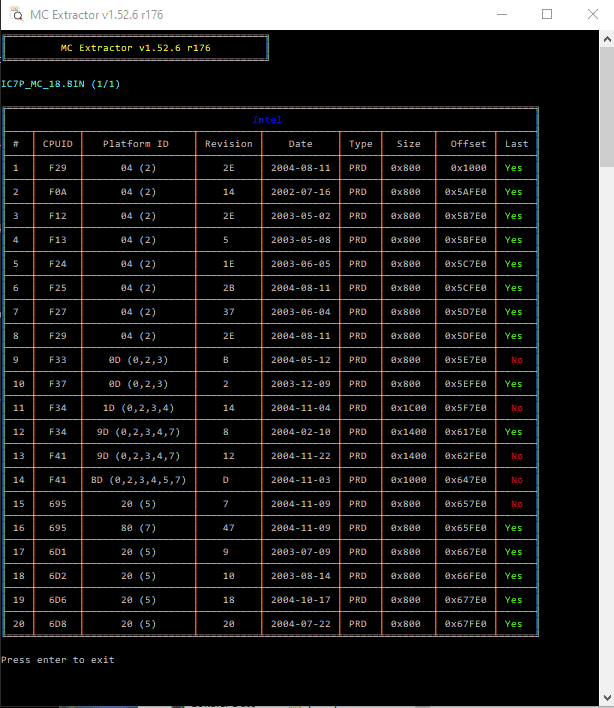Click date 2003-05-08
614x708 pixels.
pos(300,240)
